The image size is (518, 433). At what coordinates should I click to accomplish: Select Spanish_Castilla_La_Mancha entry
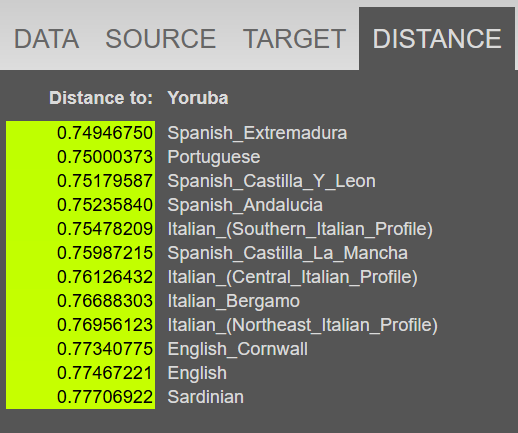click(x=287, y=253)
